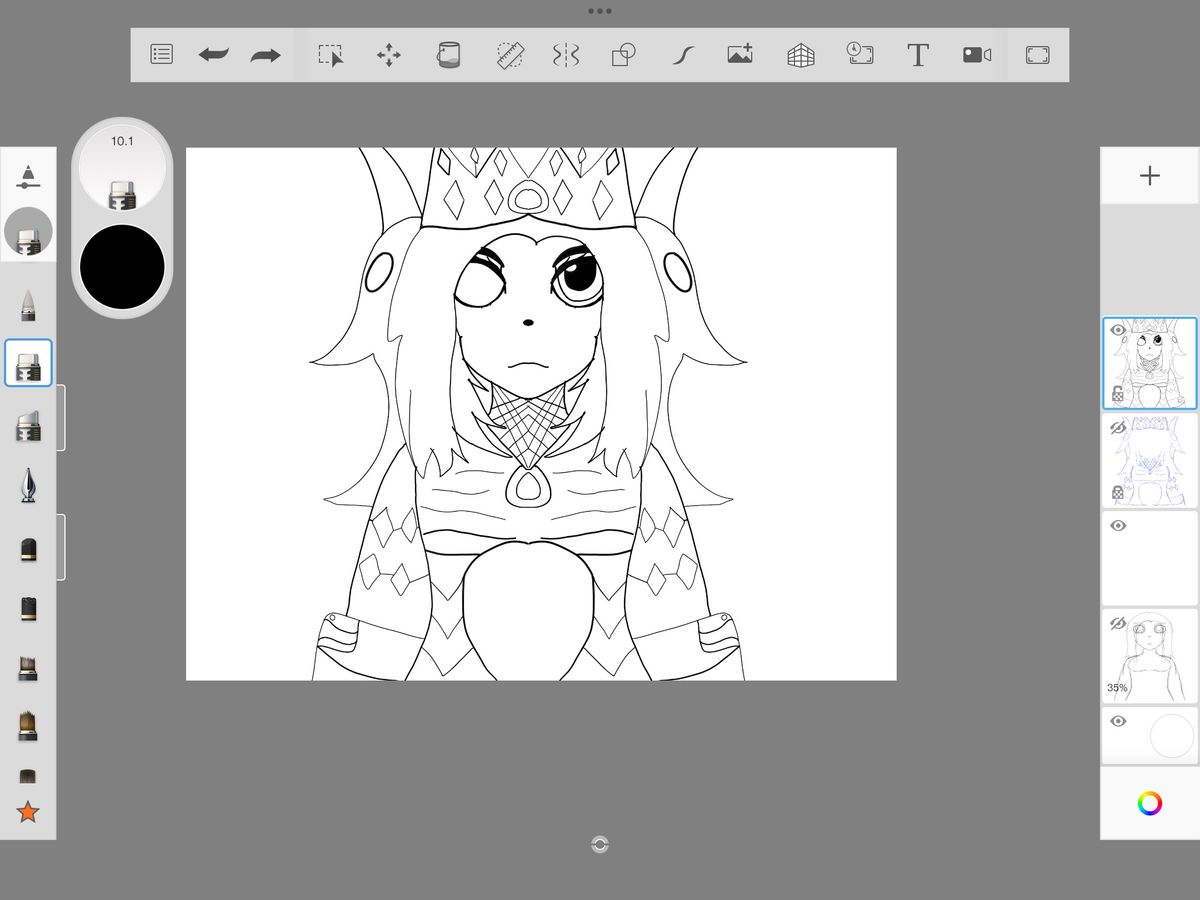
Task: Hide the top line-art layer
Action: coord(1118,330)
